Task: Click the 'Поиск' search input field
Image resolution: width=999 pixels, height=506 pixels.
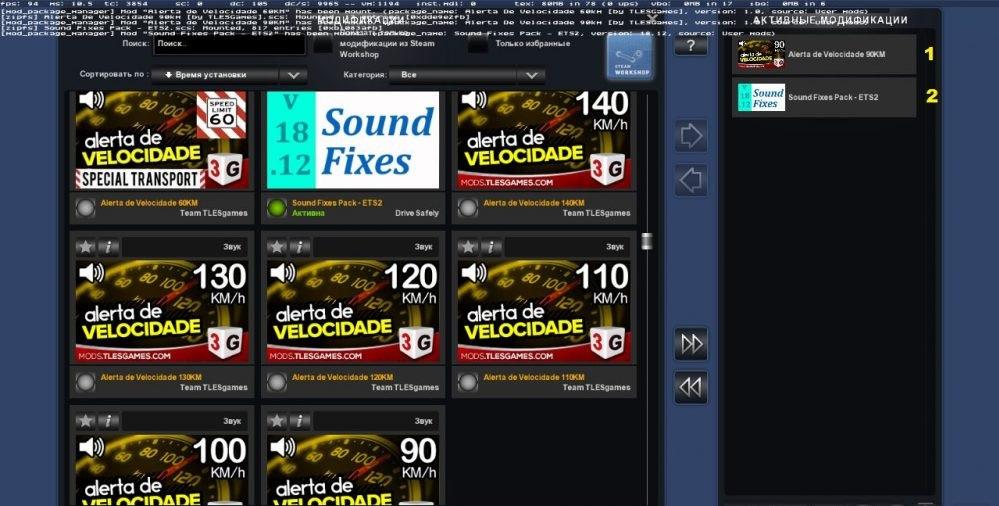Action: pos(229,45)
